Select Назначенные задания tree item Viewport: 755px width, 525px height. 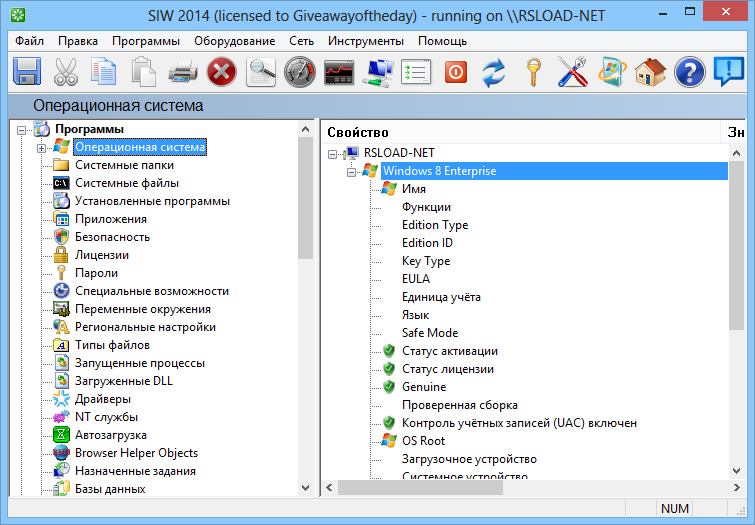[135, 471]
